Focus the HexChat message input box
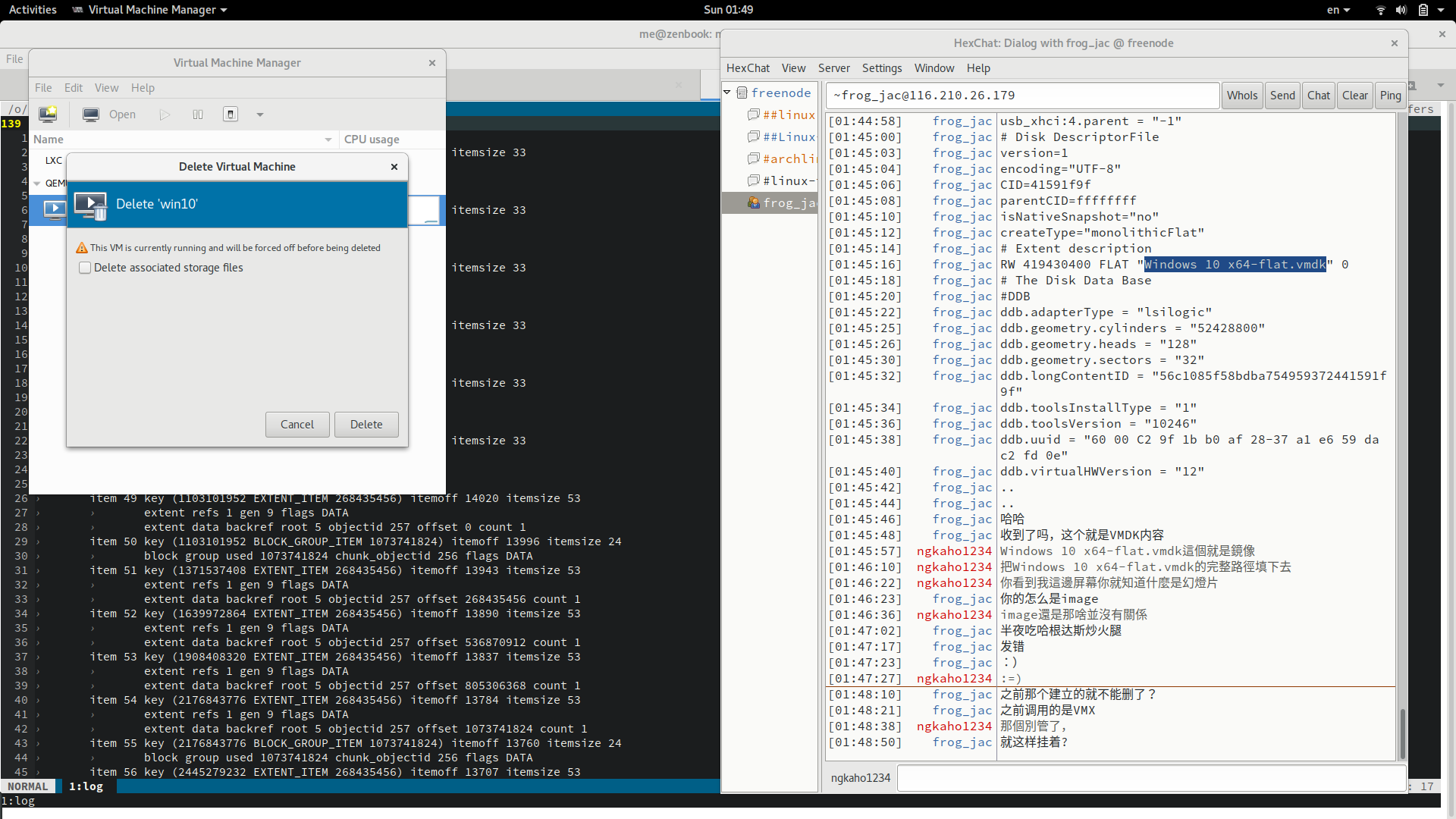The image size is (1456, 819). [1151, 778]
